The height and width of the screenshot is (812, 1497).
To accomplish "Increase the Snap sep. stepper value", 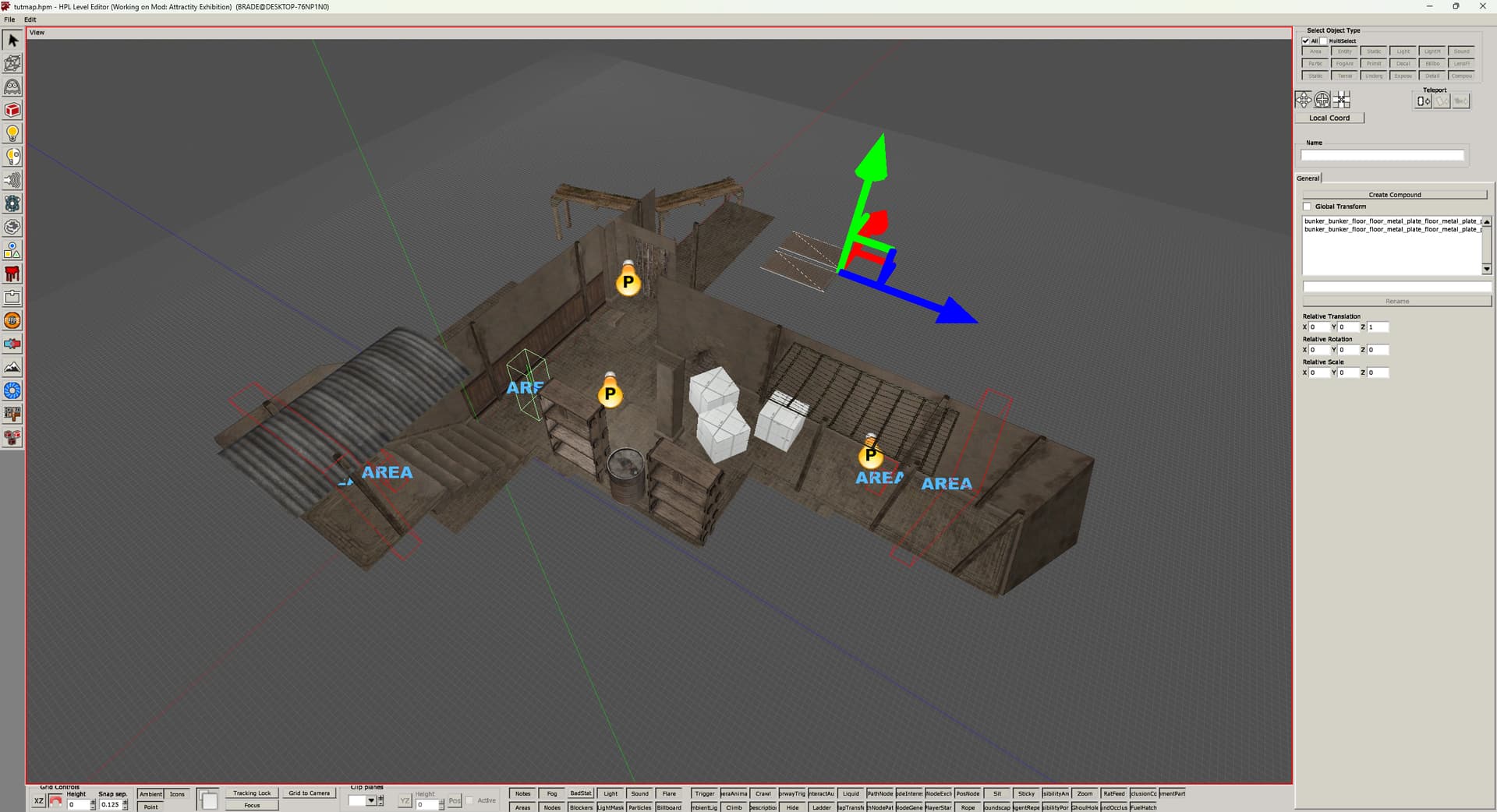I will click(125, 801).
